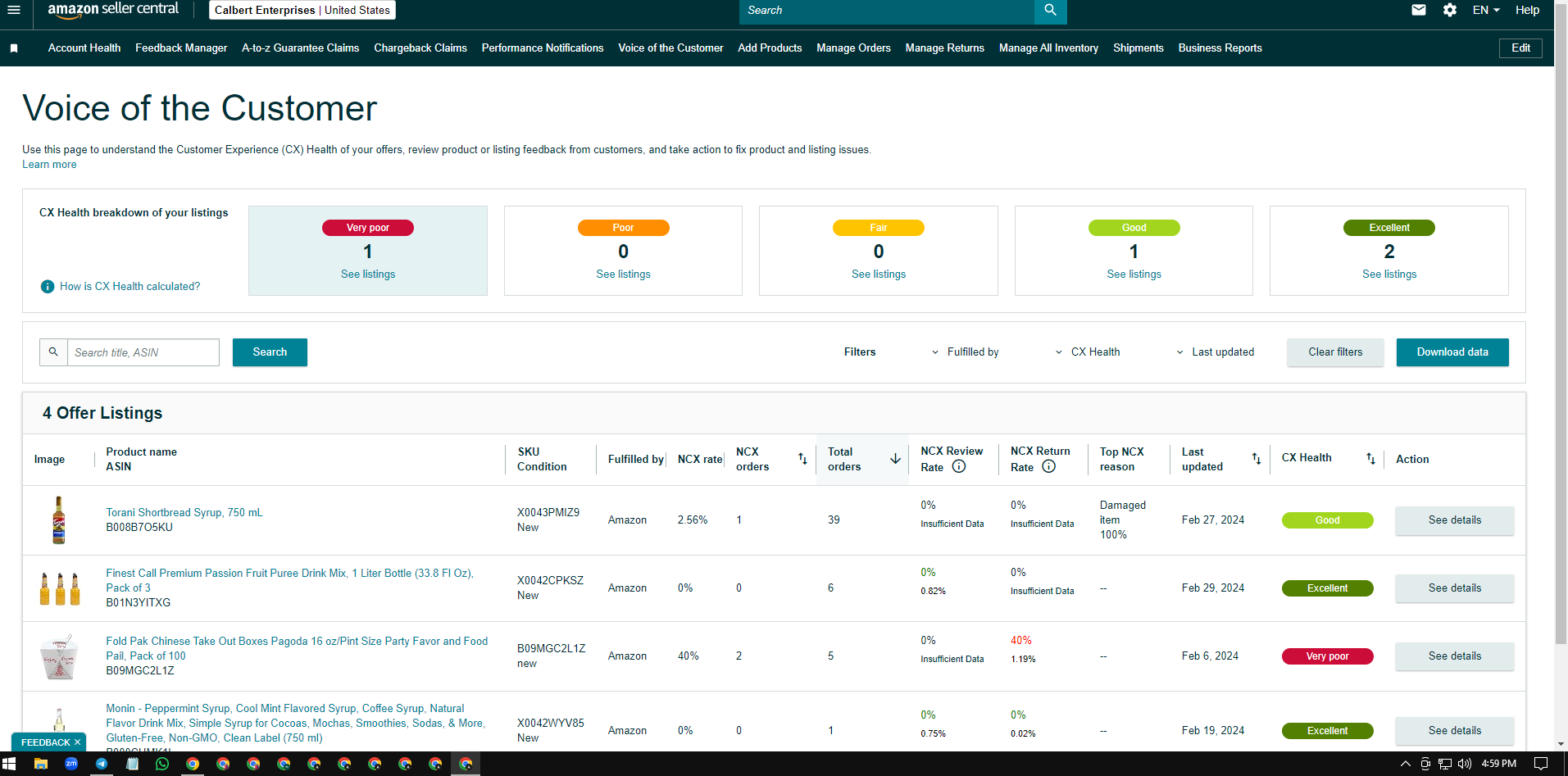The height and width of the screenshot is (776, 1568).
Task: Click the Edit button in the navigation bar
Action: [1520, 48]
